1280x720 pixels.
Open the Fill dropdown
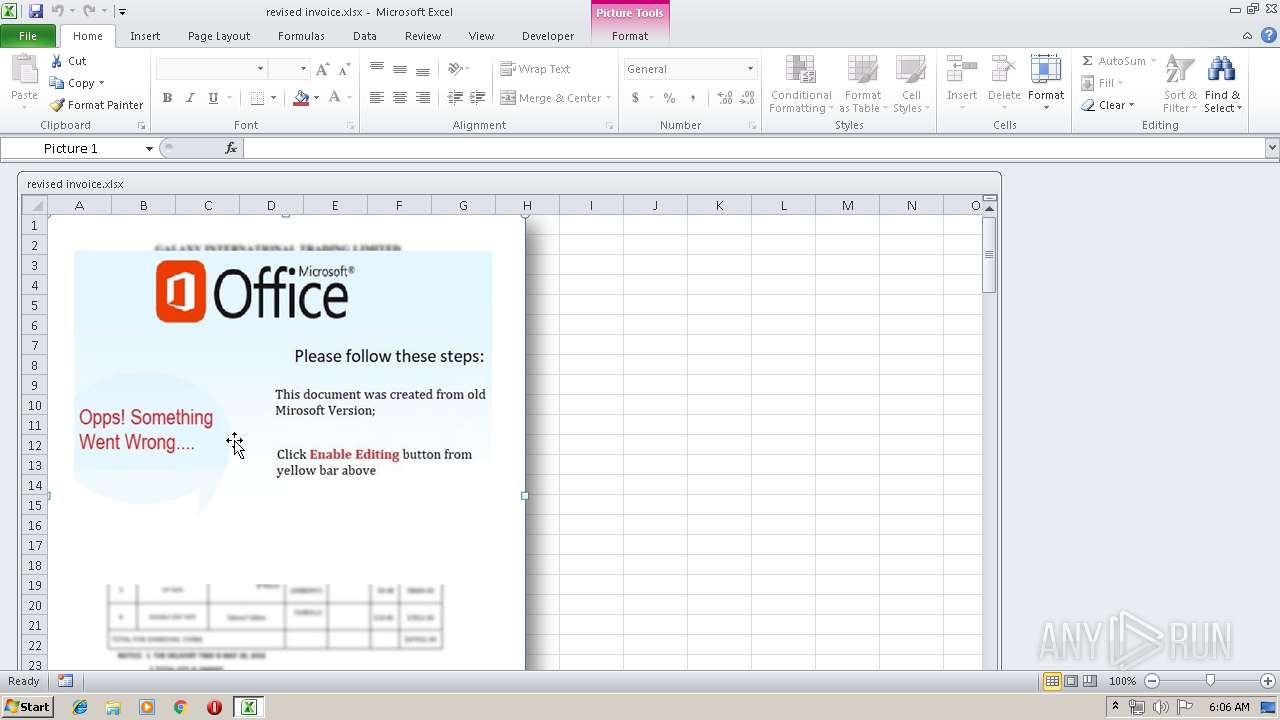(x=1103, y=83)
